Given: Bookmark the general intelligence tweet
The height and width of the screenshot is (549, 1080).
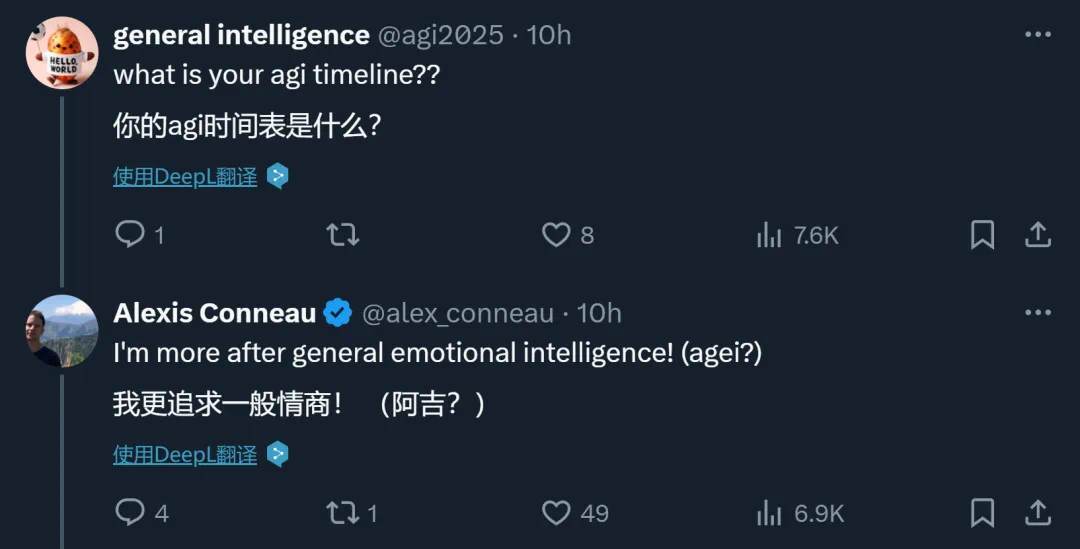Looking at the screenshot, I should (x=982, y=235).
